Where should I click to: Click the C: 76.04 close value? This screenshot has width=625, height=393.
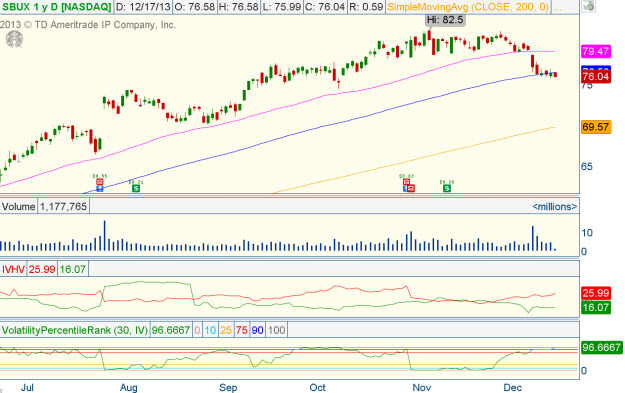325,7
